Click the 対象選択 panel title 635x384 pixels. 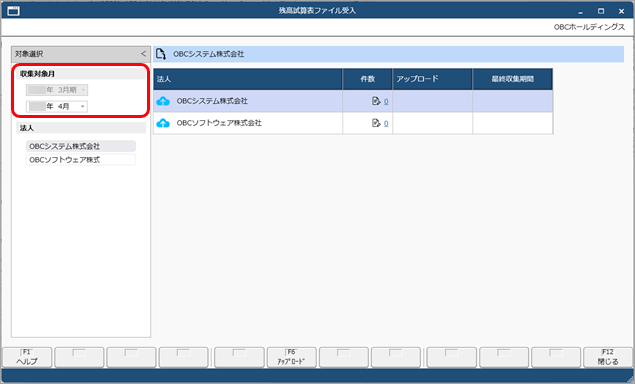point(29,54)
